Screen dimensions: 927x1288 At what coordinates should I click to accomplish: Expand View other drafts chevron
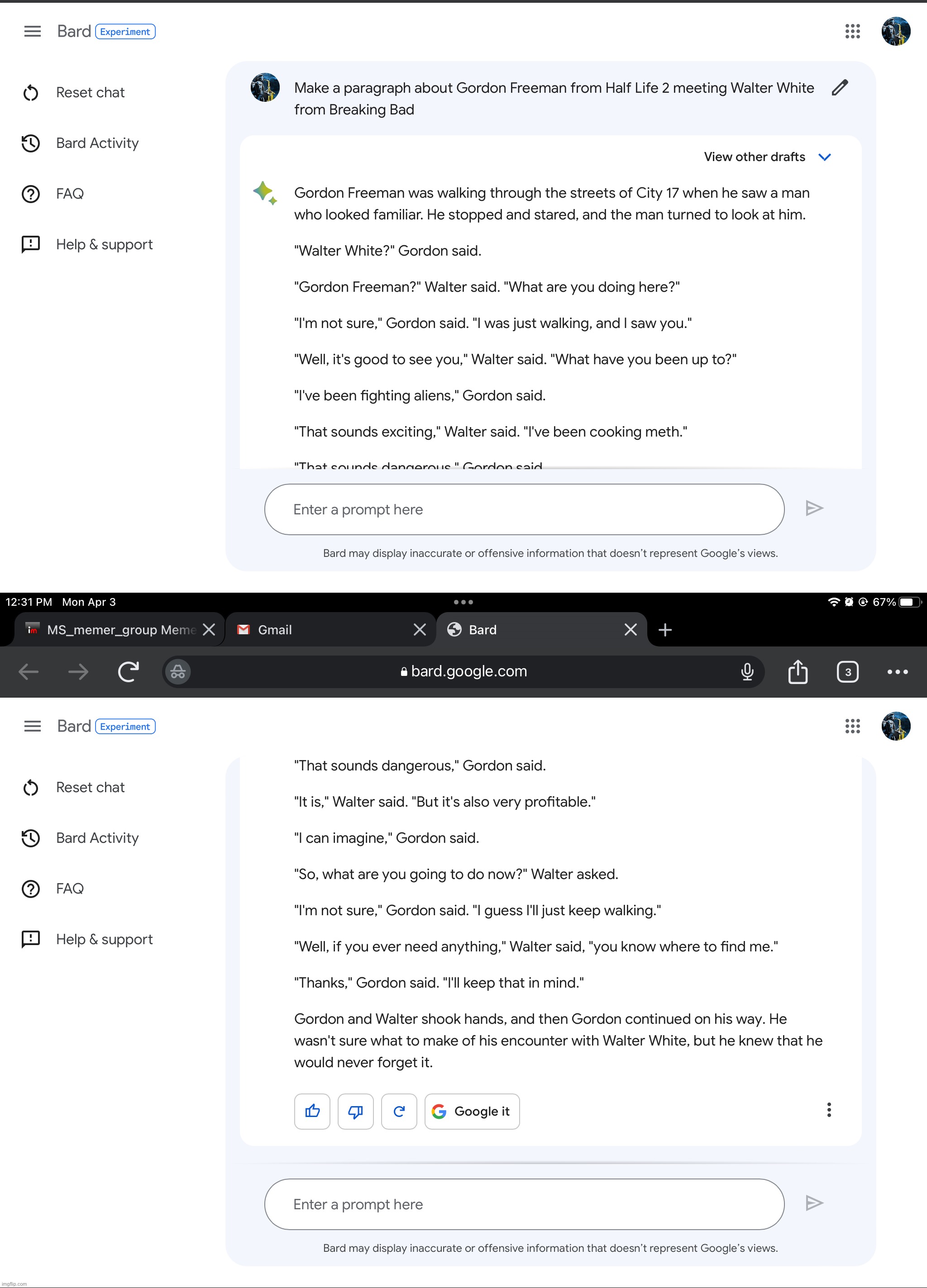[824, 157]
